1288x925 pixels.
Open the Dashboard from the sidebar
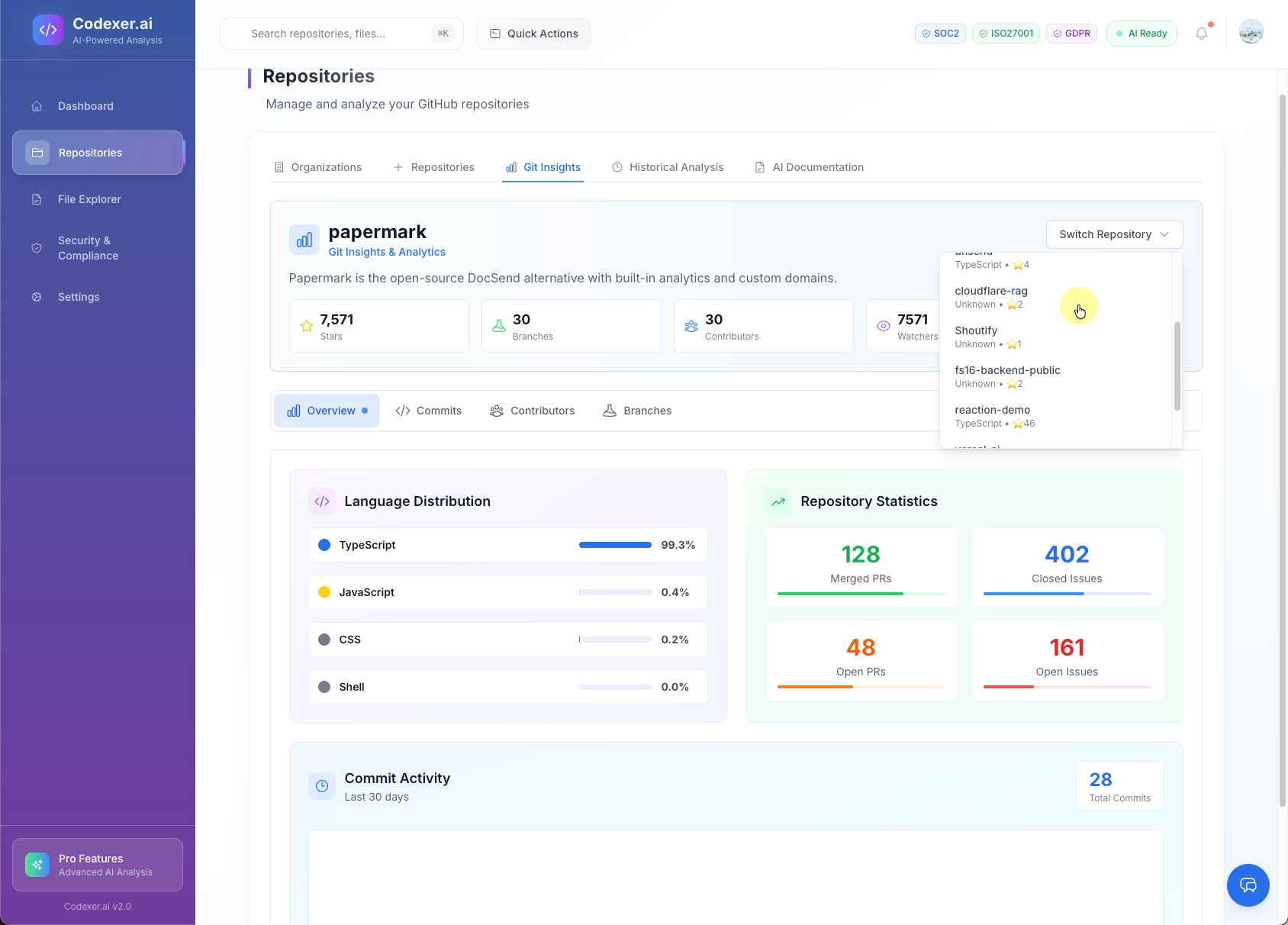tap(85, 106)
